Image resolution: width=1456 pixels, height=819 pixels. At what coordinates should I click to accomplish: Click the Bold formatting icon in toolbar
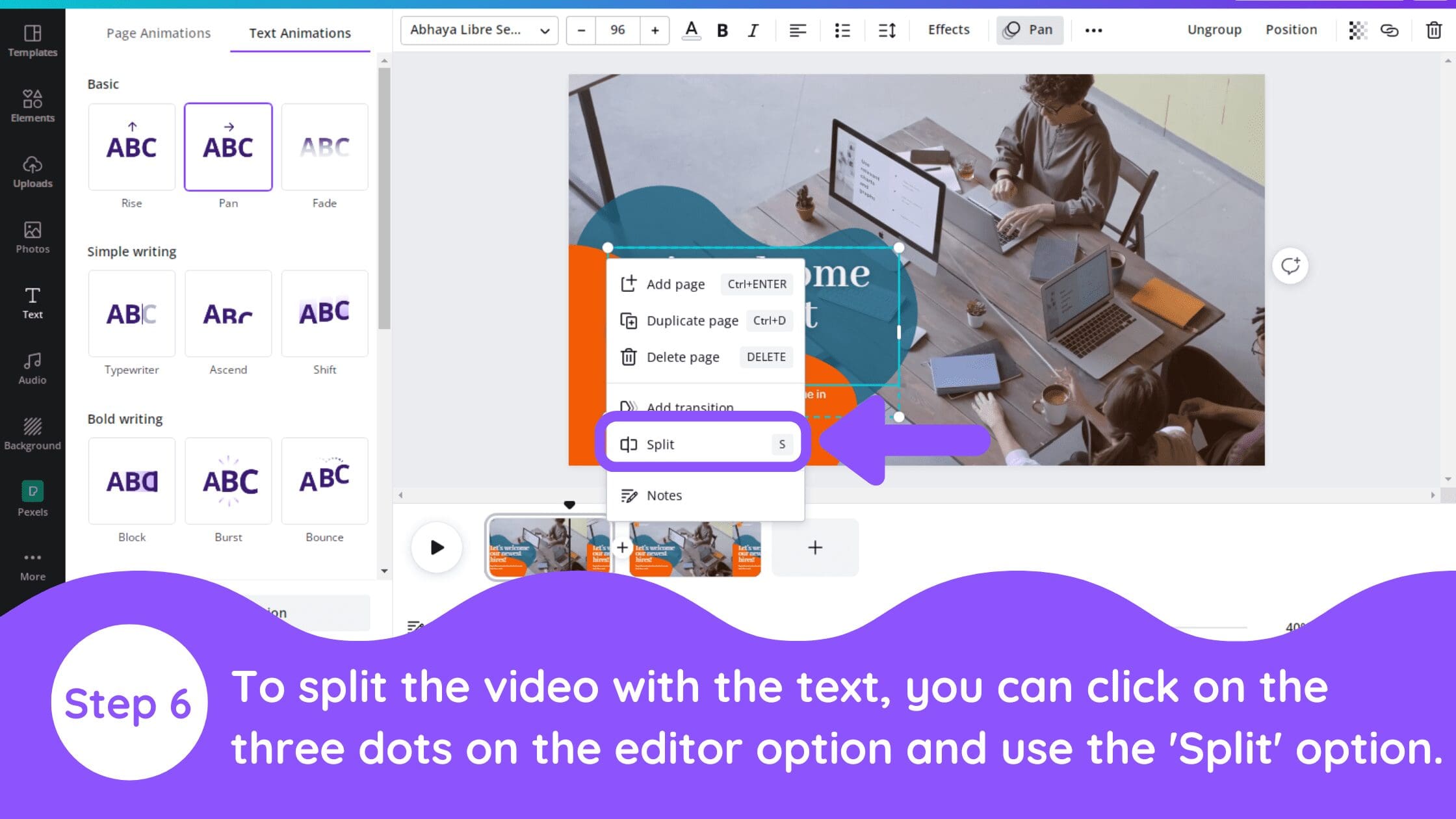(x=723, y=30)
